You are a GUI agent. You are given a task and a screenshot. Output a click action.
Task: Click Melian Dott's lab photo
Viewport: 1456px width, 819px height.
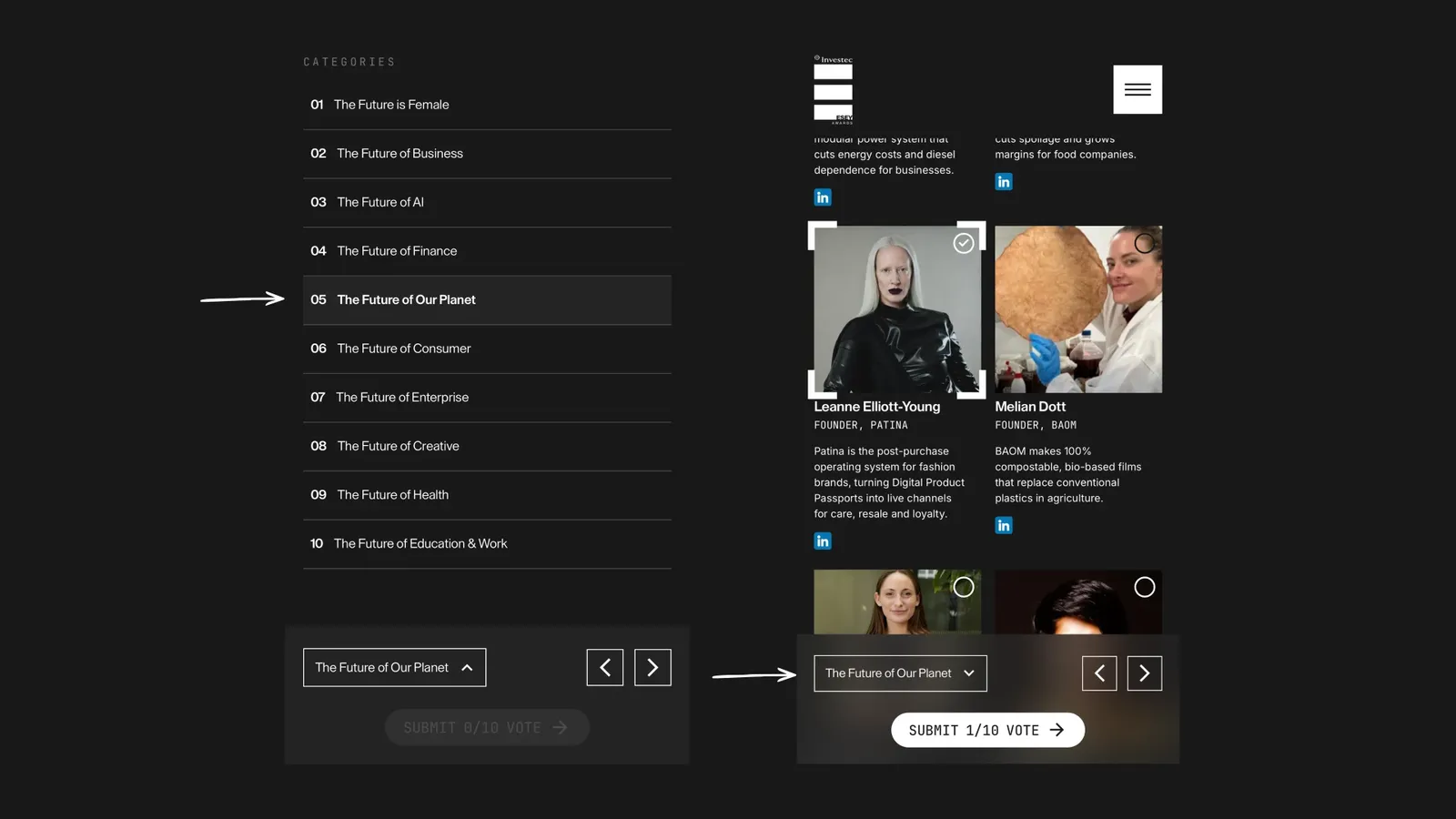point(1078,309)
